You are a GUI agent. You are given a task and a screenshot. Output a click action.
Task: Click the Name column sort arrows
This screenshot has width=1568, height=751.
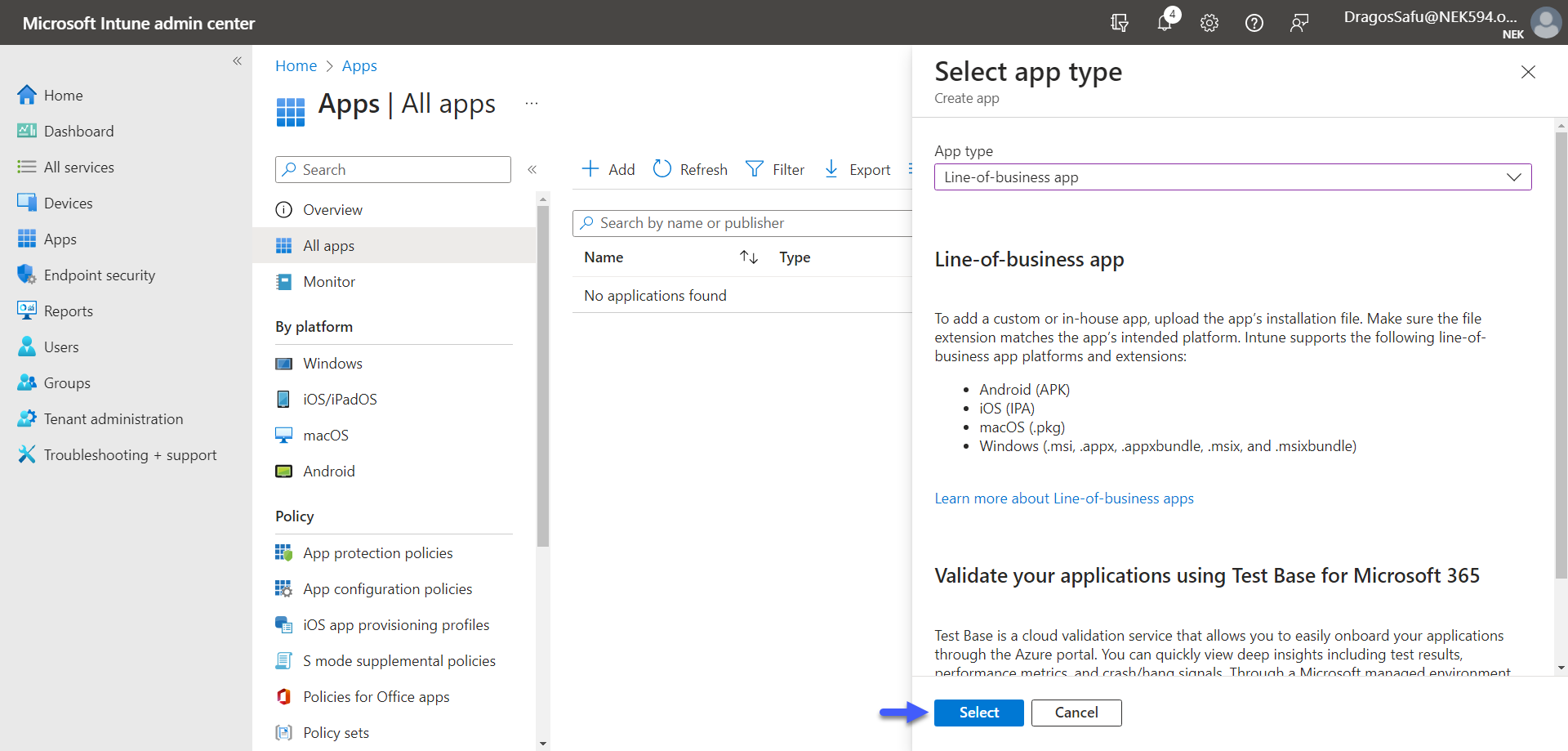point(748,257)
